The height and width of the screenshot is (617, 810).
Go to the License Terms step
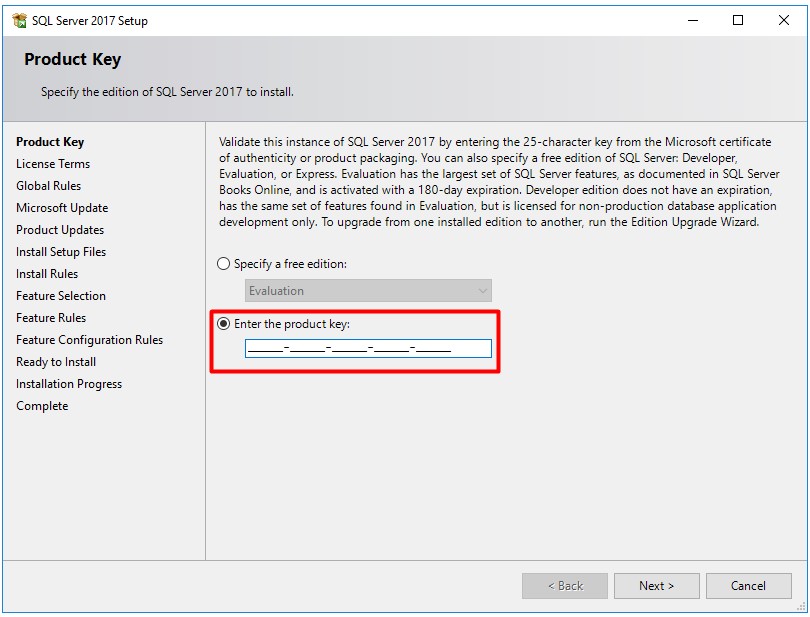click(53, 164)
